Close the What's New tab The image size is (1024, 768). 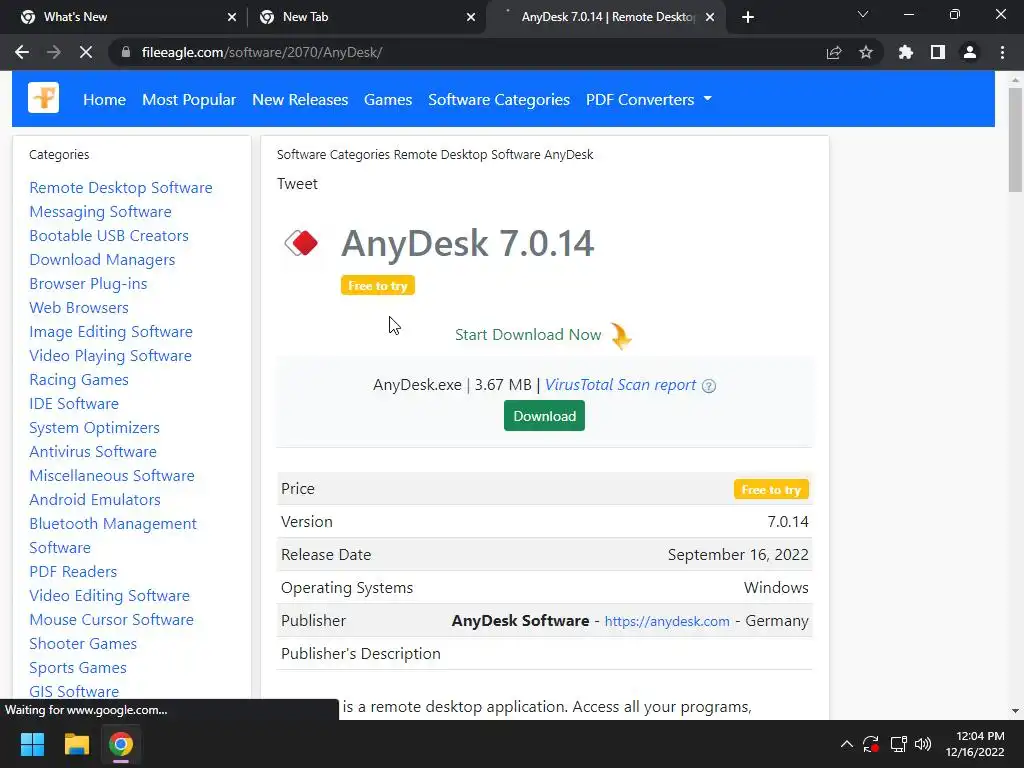click(232, 17)
